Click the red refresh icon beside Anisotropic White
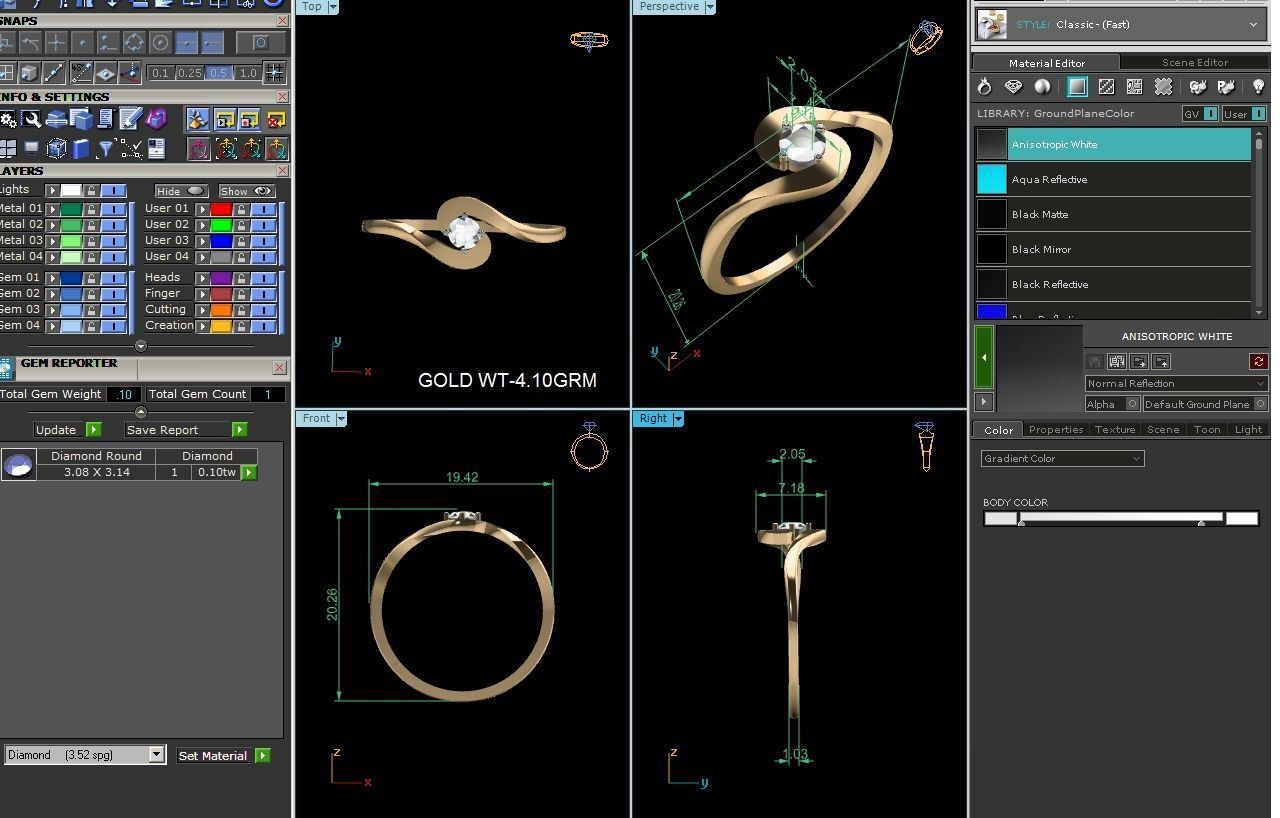Screen dimensions: 1280x818 (x=1259, y=361)
